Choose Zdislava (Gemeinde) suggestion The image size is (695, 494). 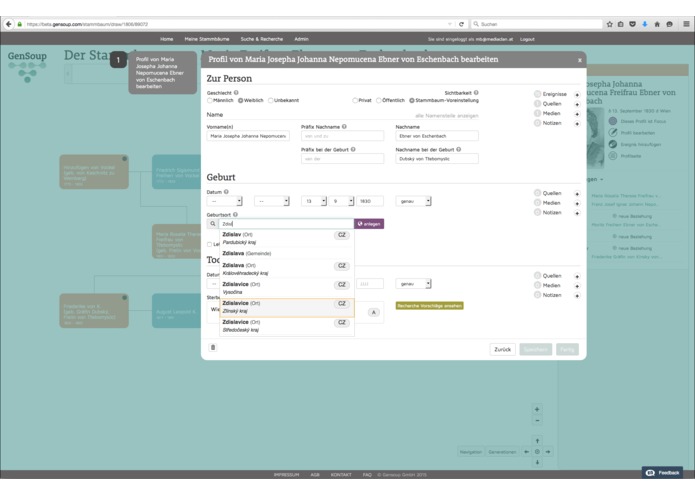(286, 253)
